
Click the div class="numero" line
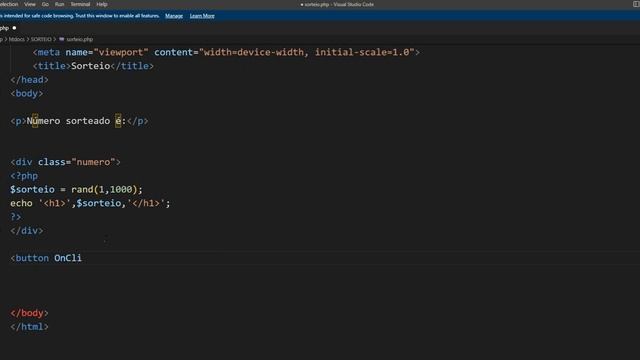point(65,162)
